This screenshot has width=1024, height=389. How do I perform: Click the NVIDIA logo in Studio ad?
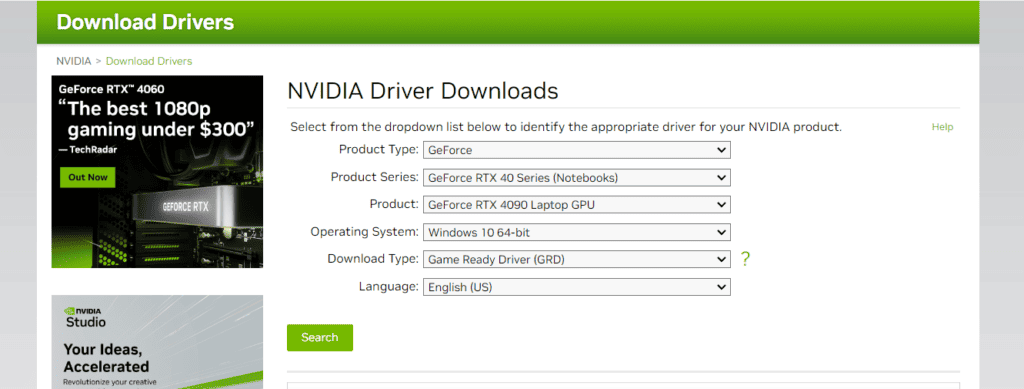pos(83,311)
